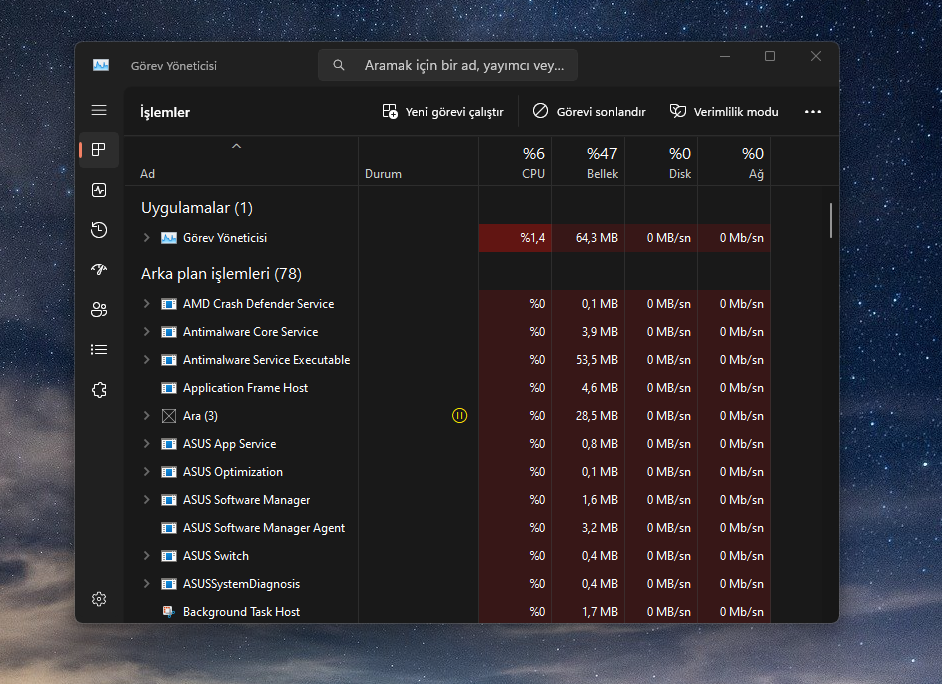Click the 4,6 MB memory value
Image resolution: width=942 pixels, height=684 pixels.
click(x=600, y=388)
